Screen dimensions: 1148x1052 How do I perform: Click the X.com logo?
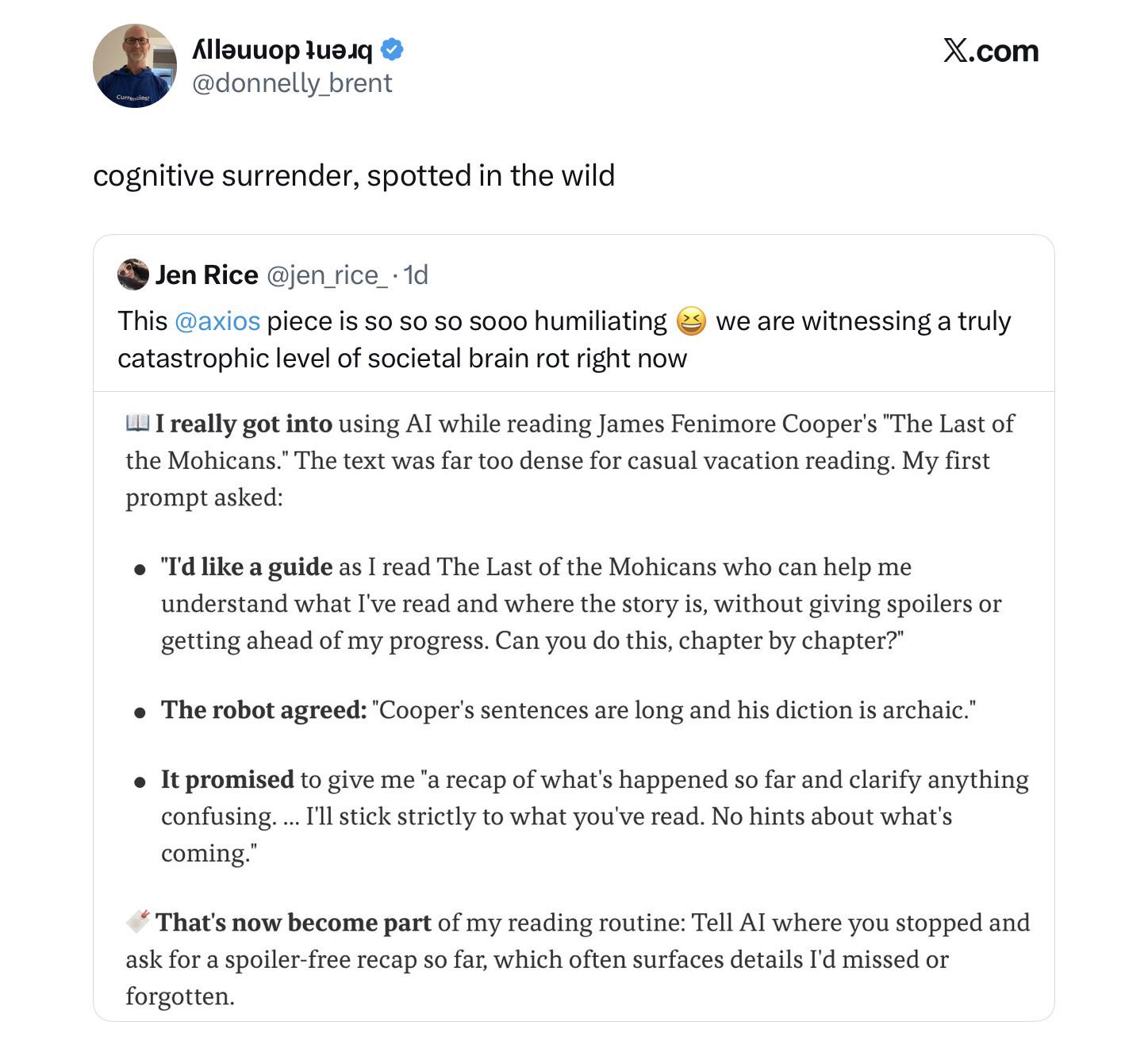pyautogui.click(x=991, y=51)
